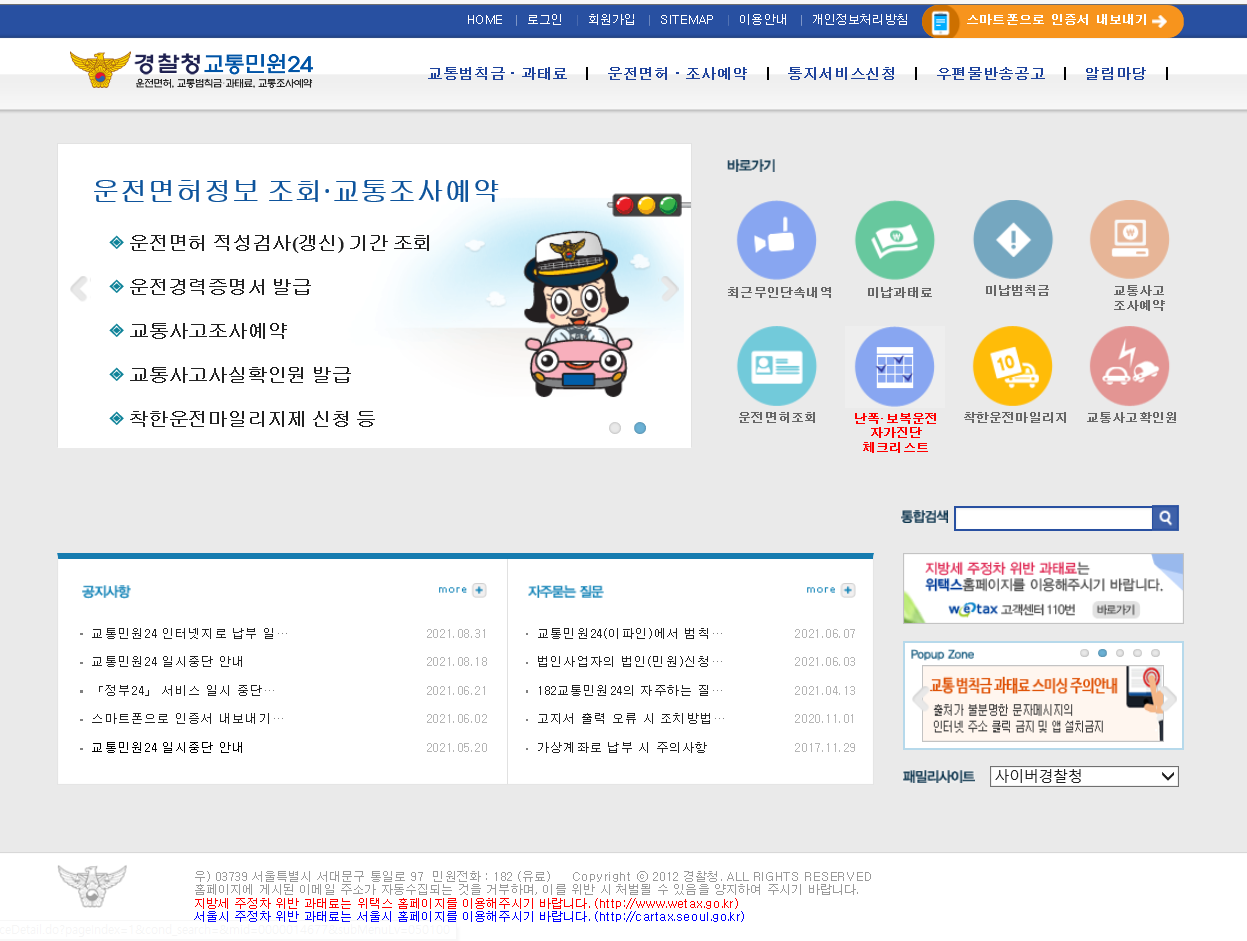Screen dimensions: 1247x941
Task: Click the plus icon next to 자주묻는 질문 more
Action: (x=848, y=590)
